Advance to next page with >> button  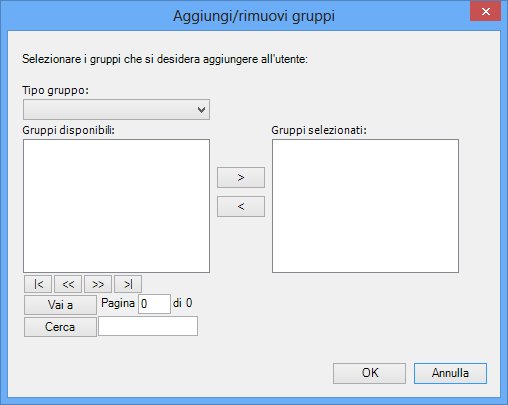pos(98,284)
